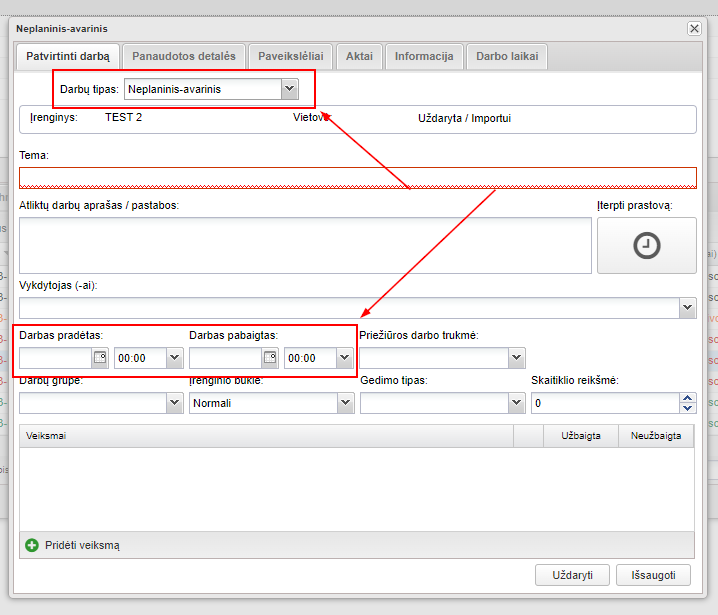Increase the Skaitiklio reikšmė value
This screenshot has height=615, width=718.
click(x=687, y=397)
